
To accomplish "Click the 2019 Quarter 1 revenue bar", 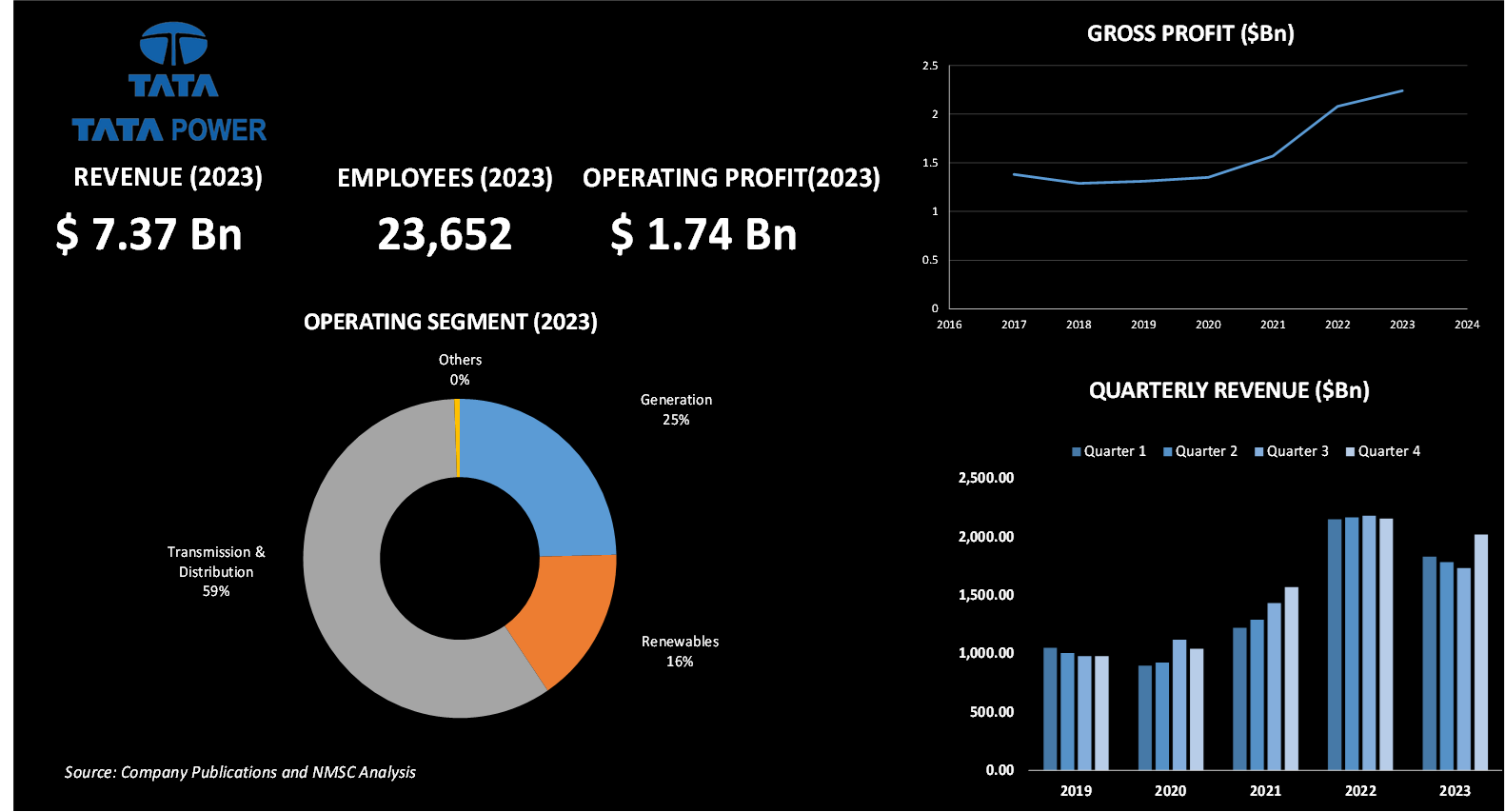I will (1050, 709).
